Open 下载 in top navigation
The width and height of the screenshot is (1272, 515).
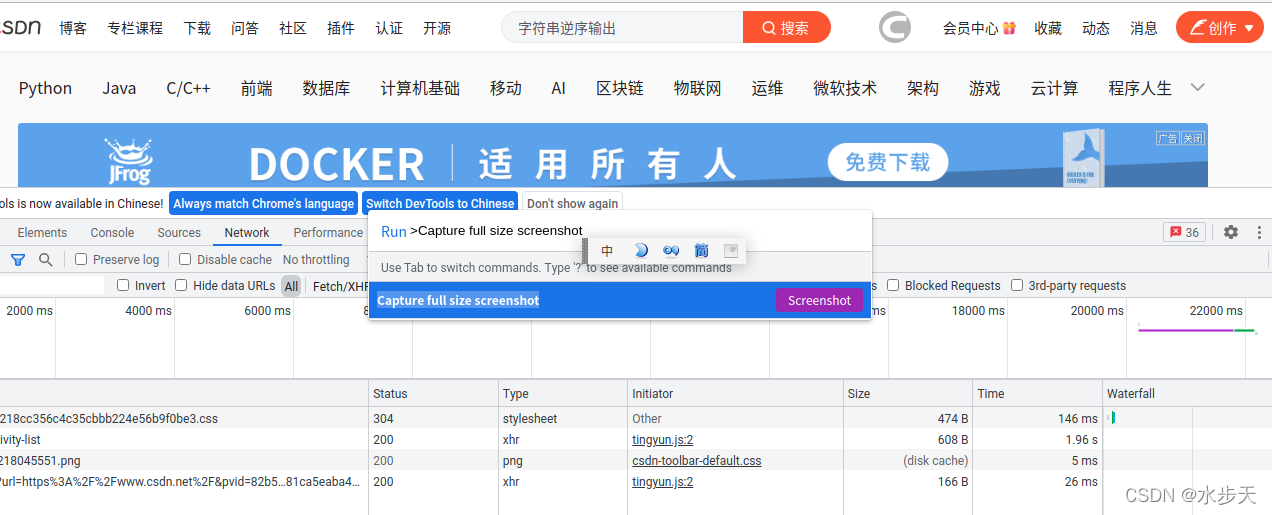click(197, 28)
